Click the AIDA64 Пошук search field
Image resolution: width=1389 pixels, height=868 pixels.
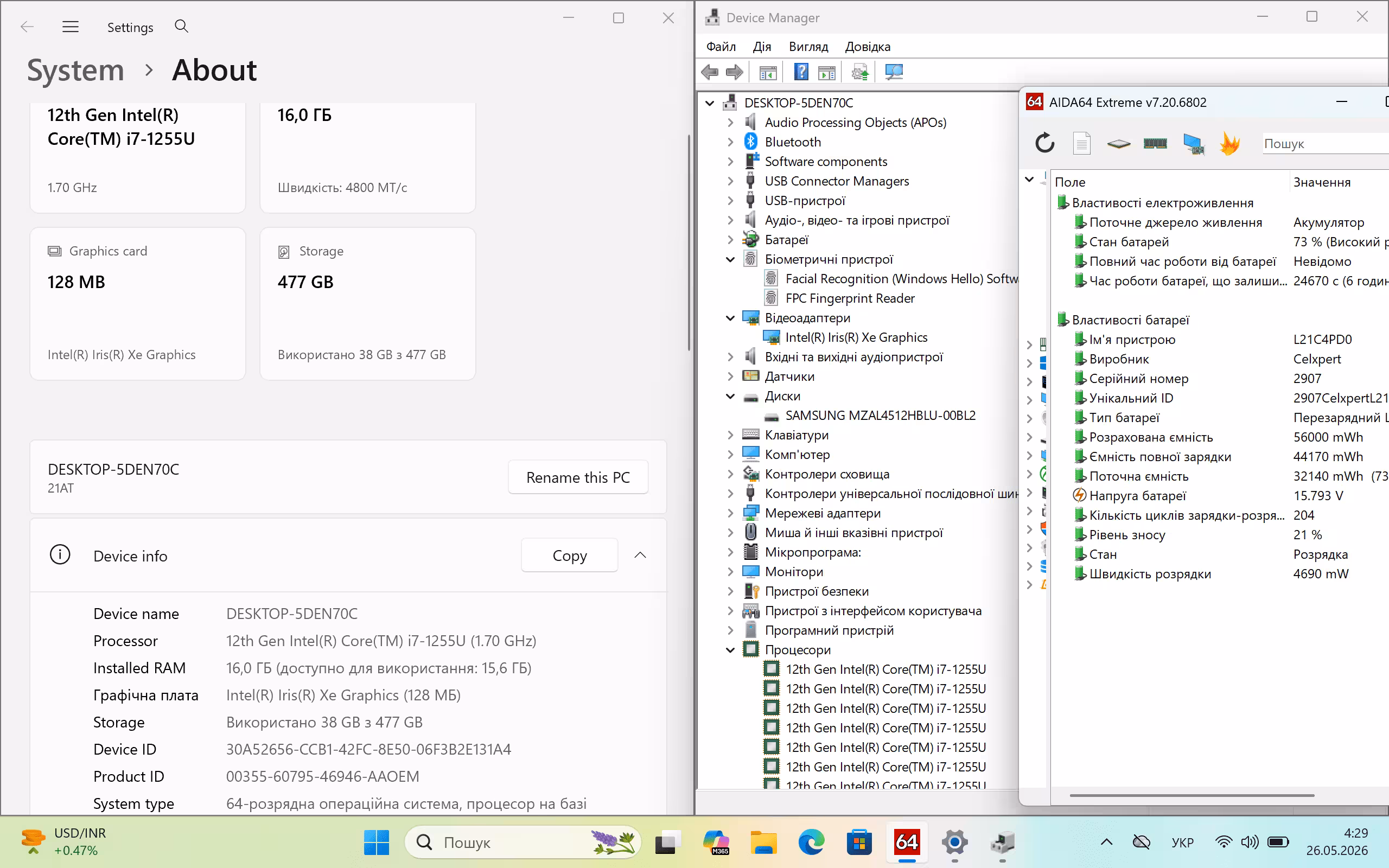(1325, 144)
